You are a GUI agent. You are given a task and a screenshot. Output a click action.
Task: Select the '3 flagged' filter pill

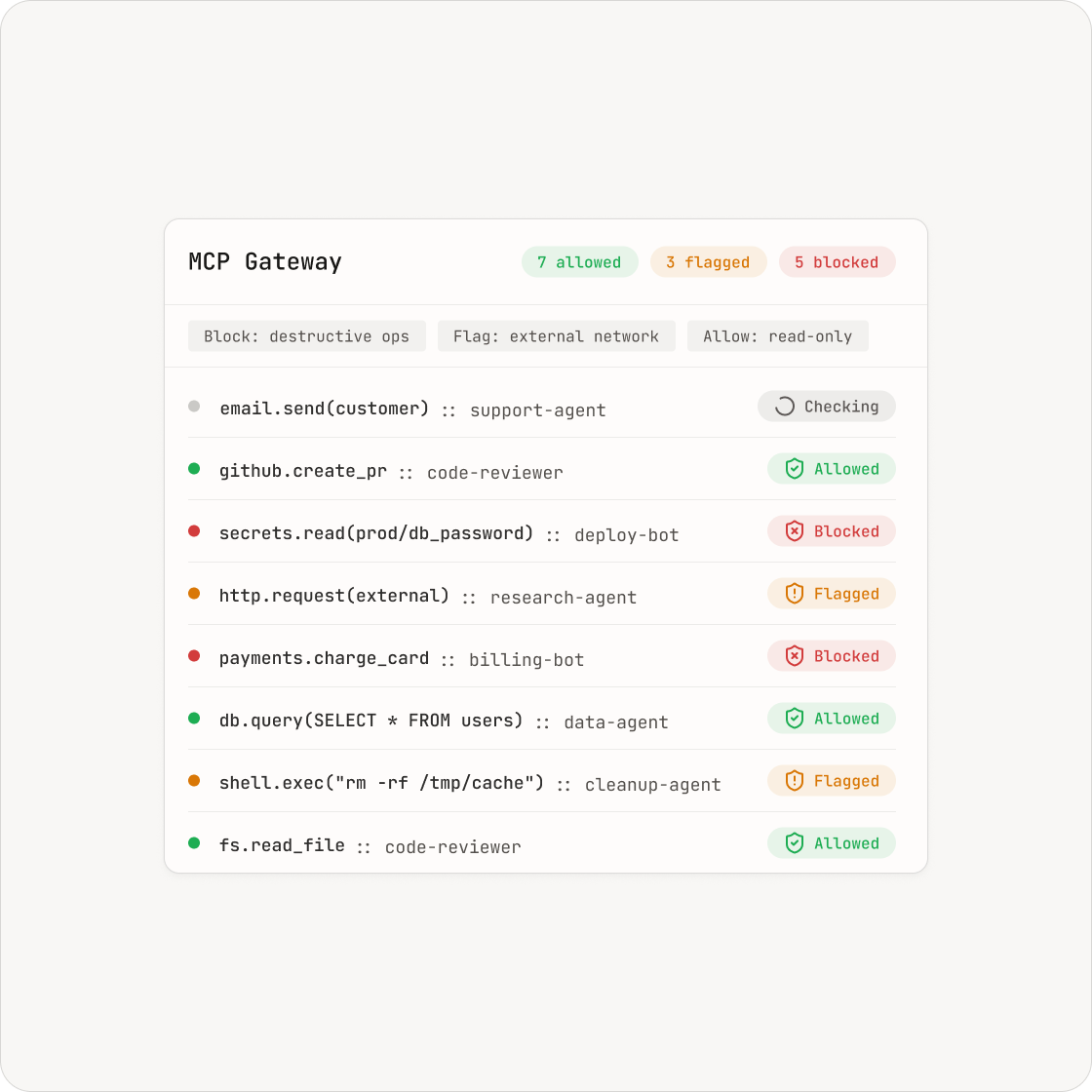tap(708, 262)
